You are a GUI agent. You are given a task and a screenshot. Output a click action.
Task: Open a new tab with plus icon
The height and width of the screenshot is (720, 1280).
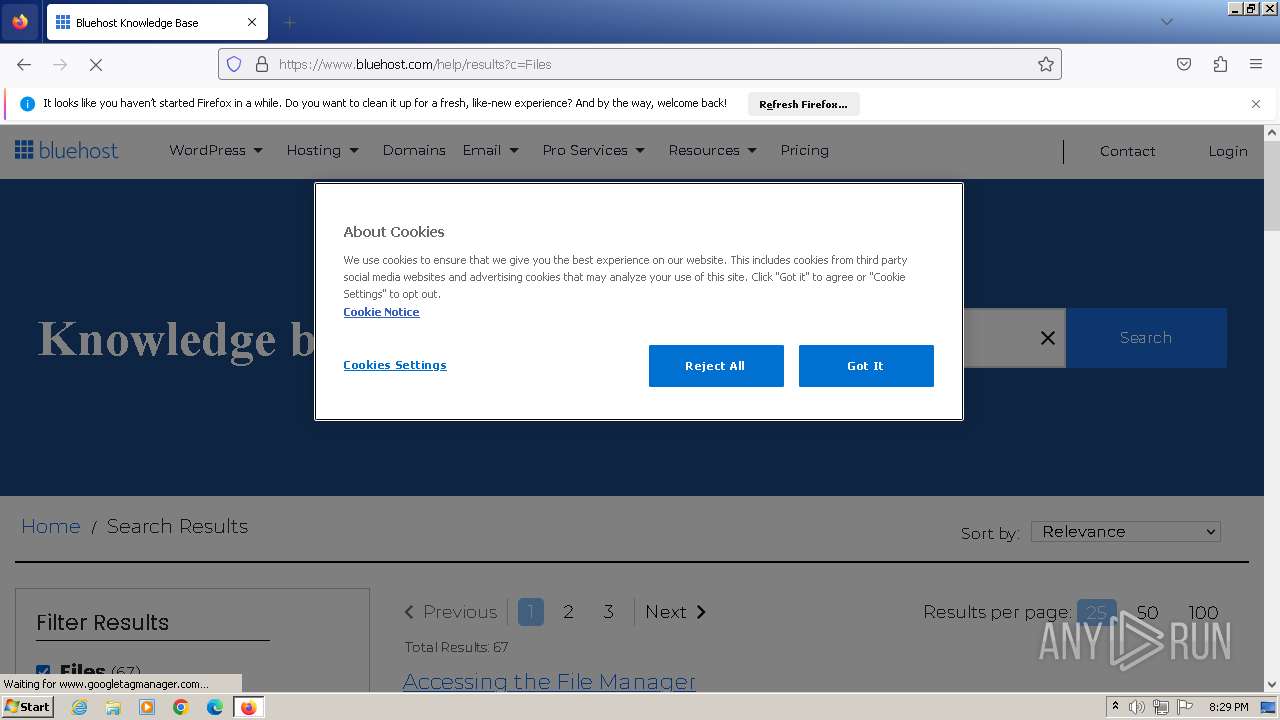pyautogui.click(x=289, y=22)
